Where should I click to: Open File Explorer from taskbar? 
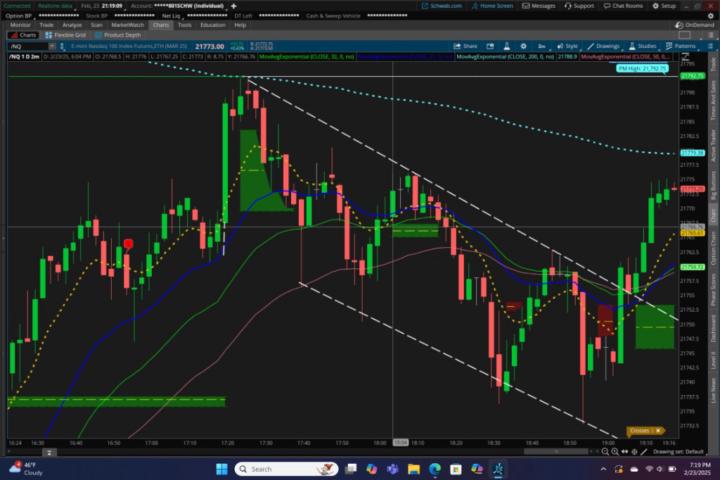point(414,469)
